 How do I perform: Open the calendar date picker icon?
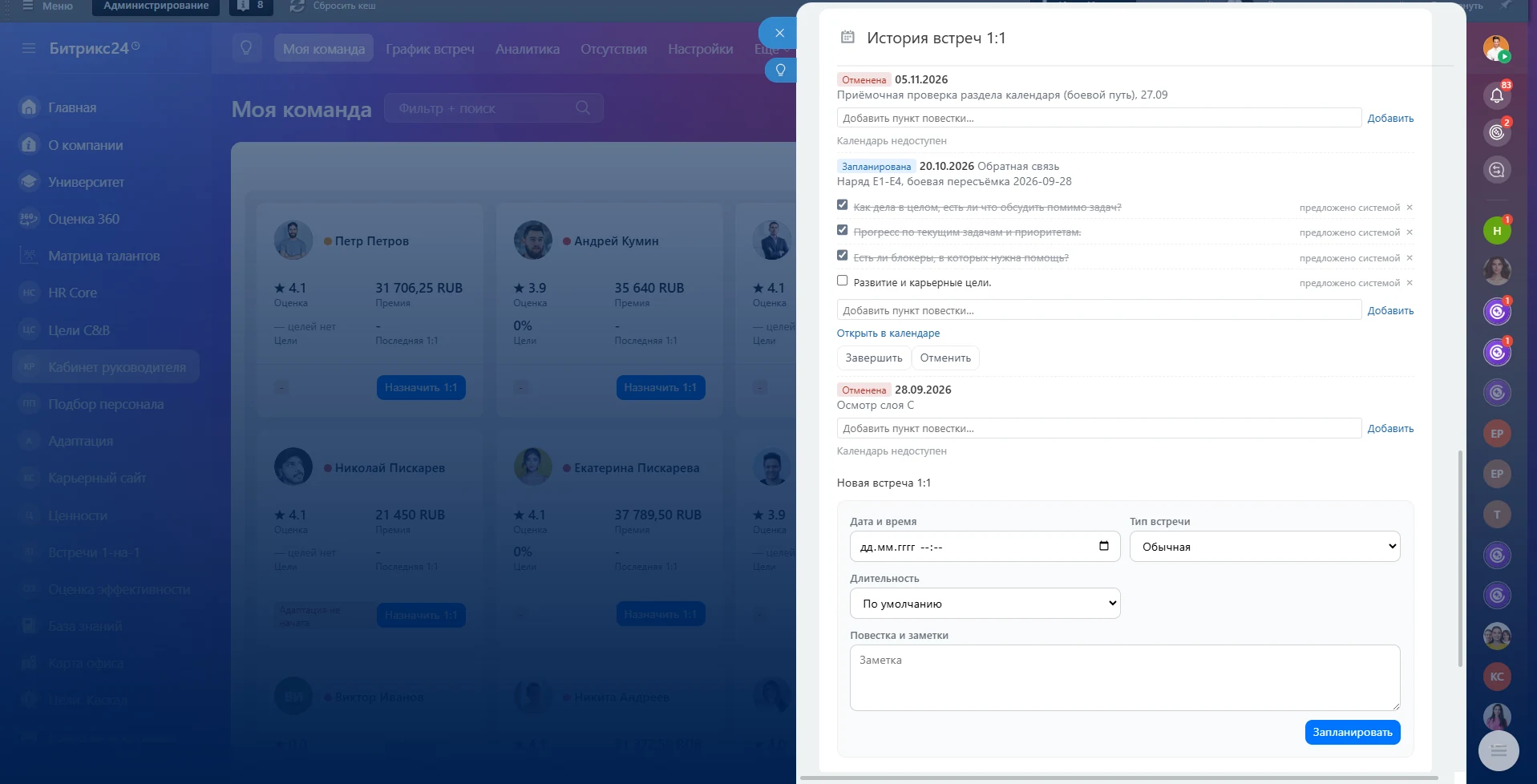click(1104, 546)
